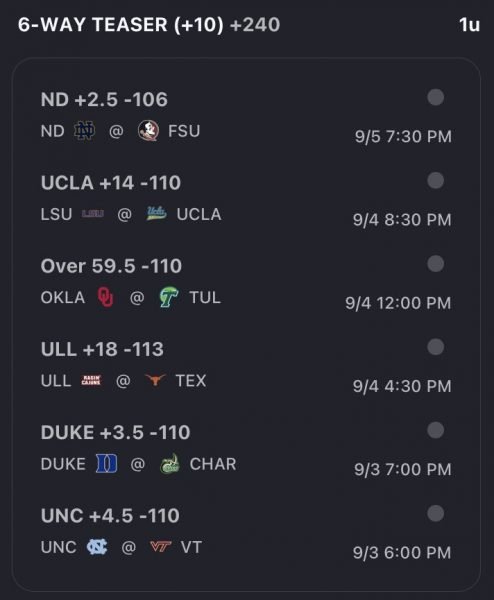Toggle status dot for ND +2.5 leg
Viewport: 494px width, 600px height.
point(435,97)
